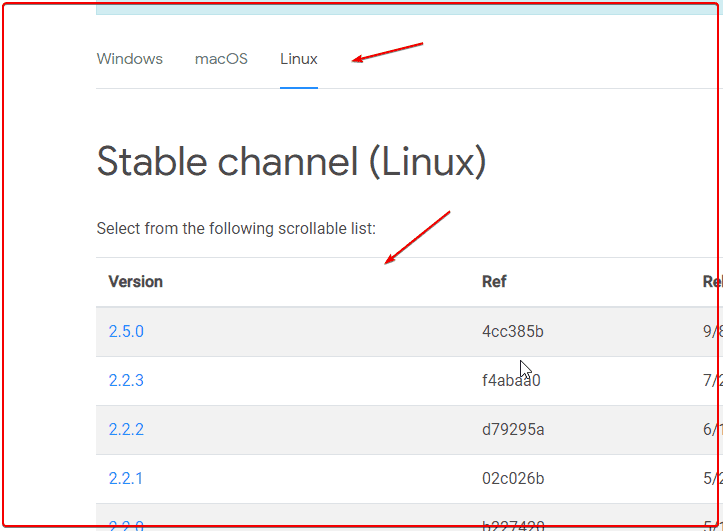Select the ref hash 4cc385b
This screenshot has height=531, width=723.
513,331
